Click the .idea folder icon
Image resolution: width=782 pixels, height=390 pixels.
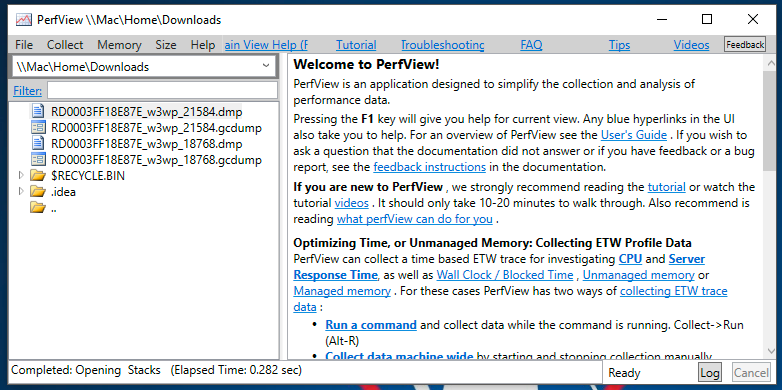[x=37, y=192]
